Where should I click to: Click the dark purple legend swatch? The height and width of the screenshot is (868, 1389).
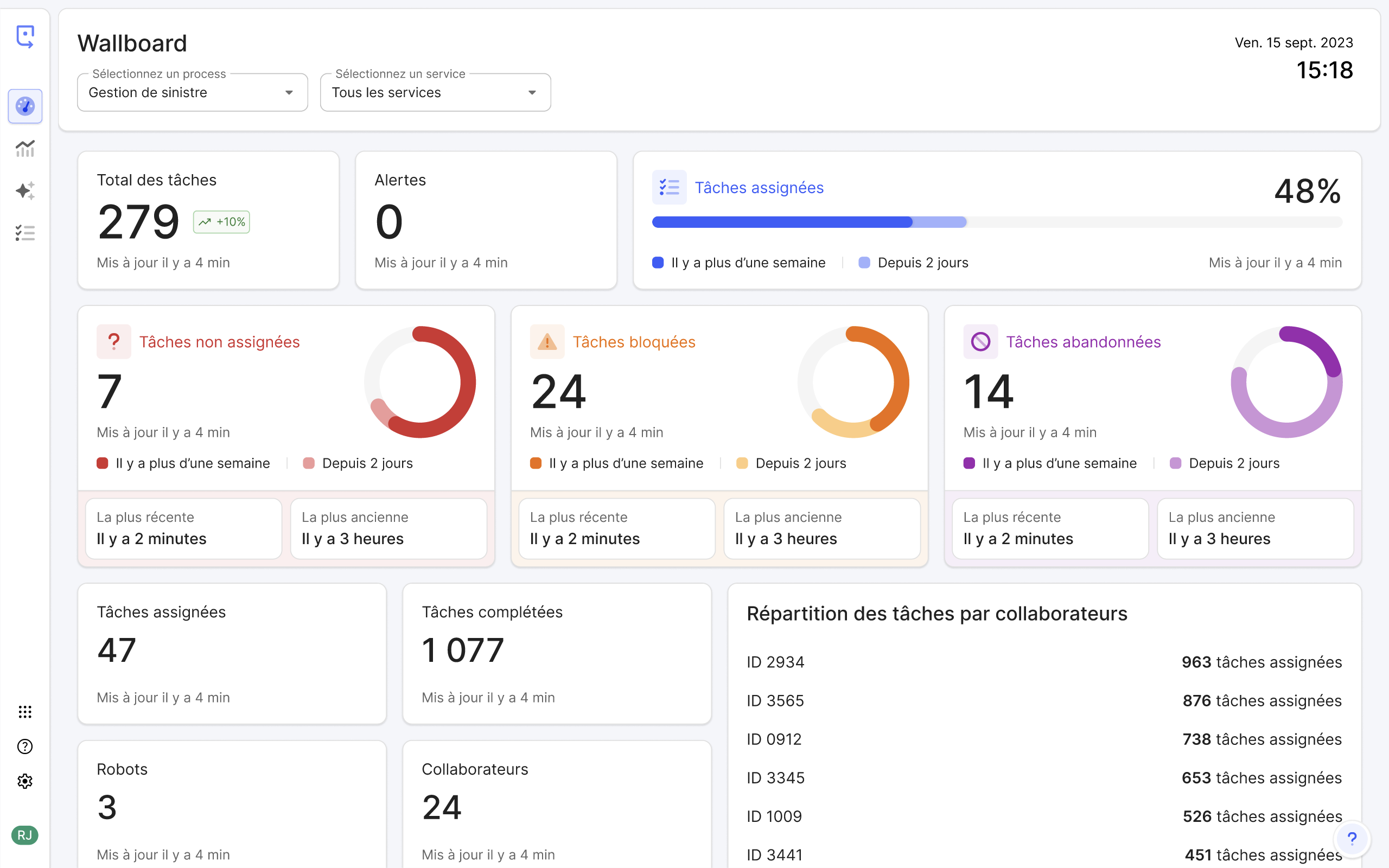pos(969,463)
